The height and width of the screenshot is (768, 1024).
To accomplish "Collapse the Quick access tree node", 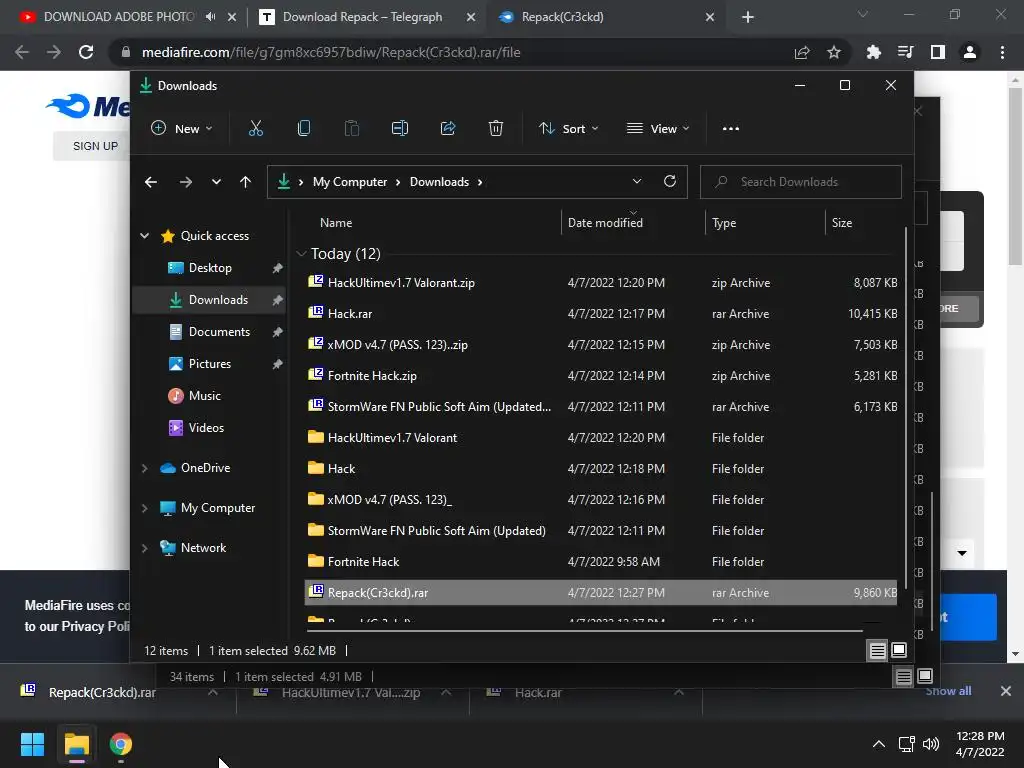I will tap(145, 236).
